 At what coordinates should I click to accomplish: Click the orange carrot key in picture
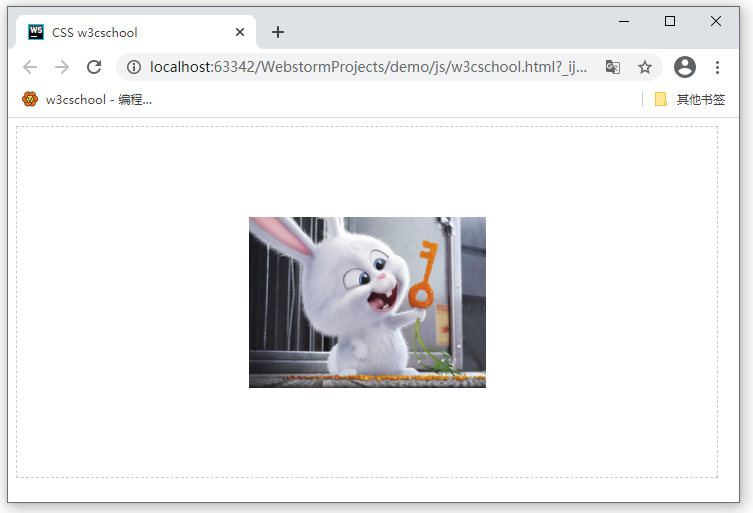point(423,275)
